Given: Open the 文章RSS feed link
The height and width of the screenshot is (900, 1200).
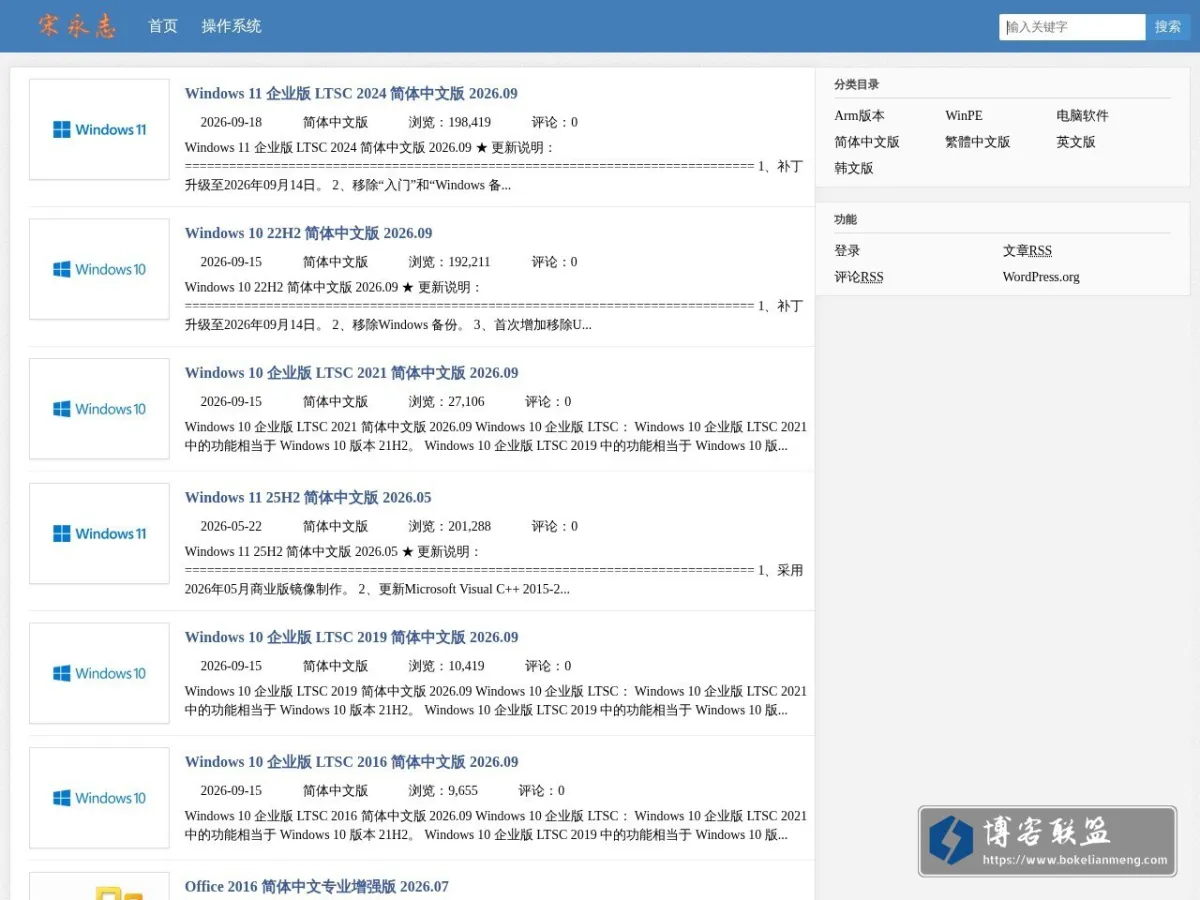Looking at the screenshot, I should point(1027,251).
